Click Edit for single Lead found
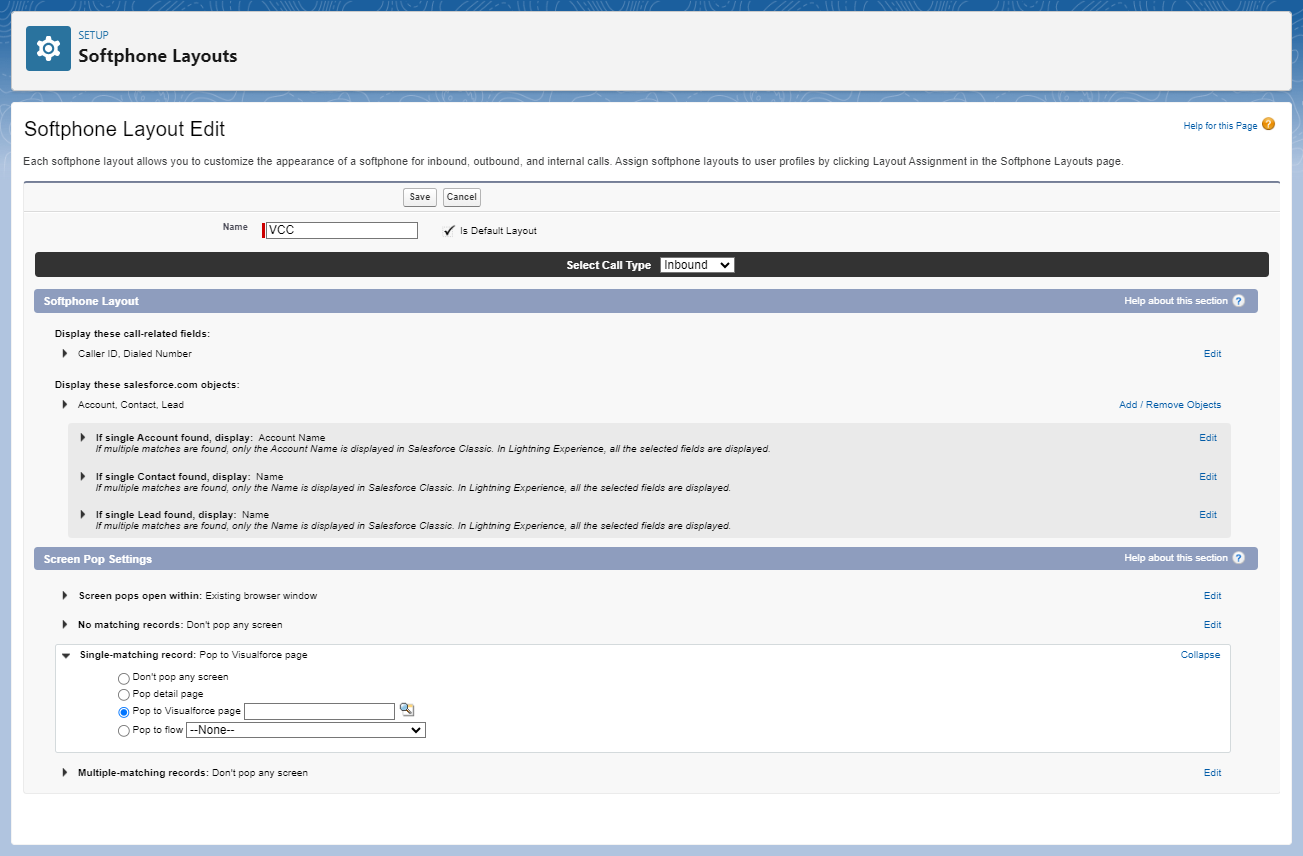Viewport: 1303px width, 856px height. (x=1208, y=515)
